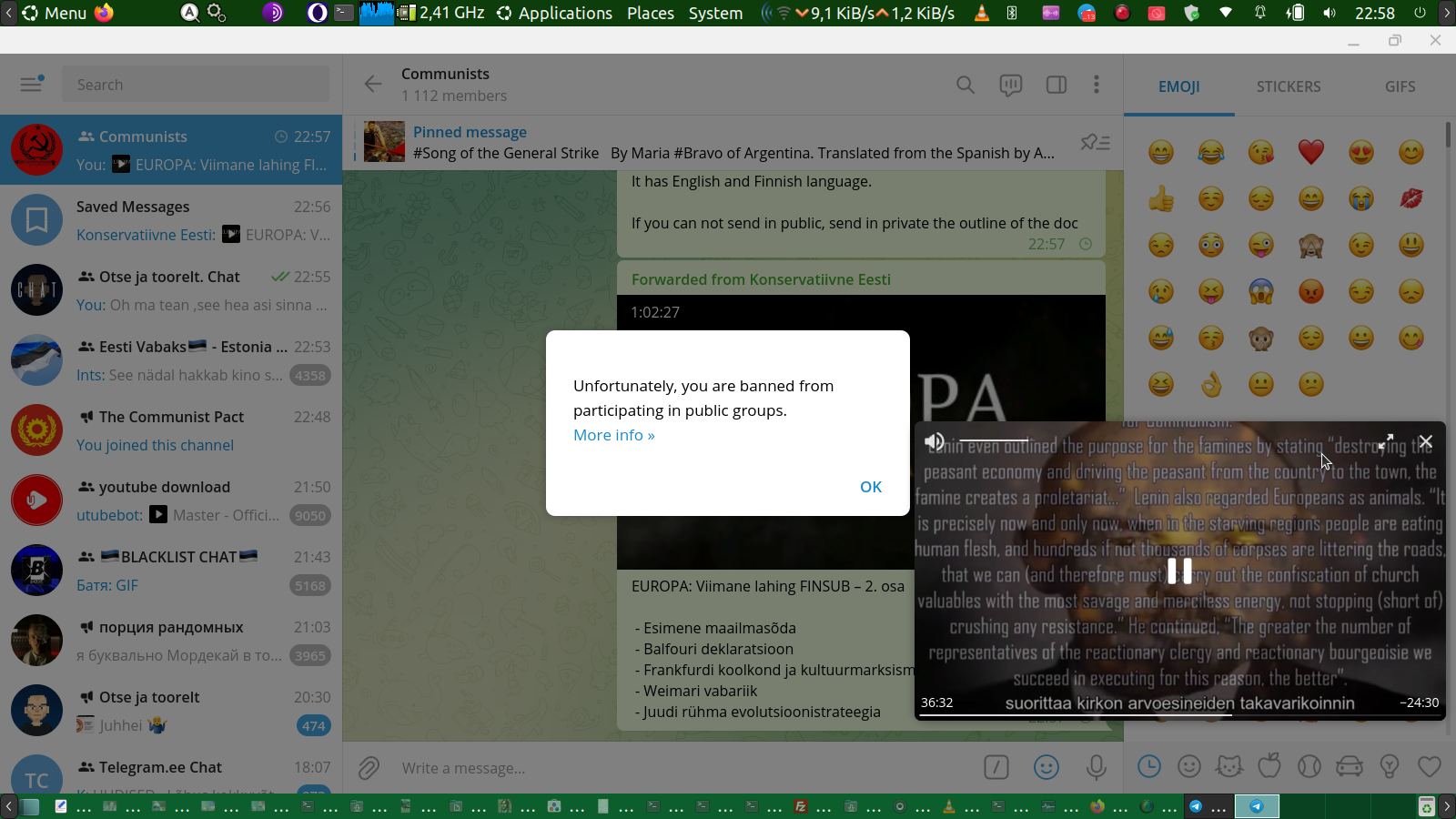Open the group voice chat icon
The image size is (1456, 819).
(1011, 85)
